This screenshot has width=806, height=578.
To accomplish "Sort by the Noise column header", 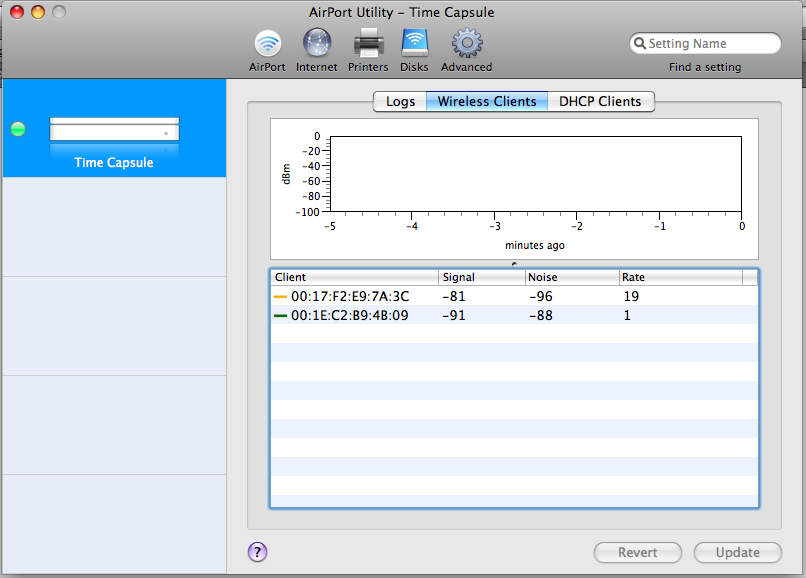I will pos(572,277).
